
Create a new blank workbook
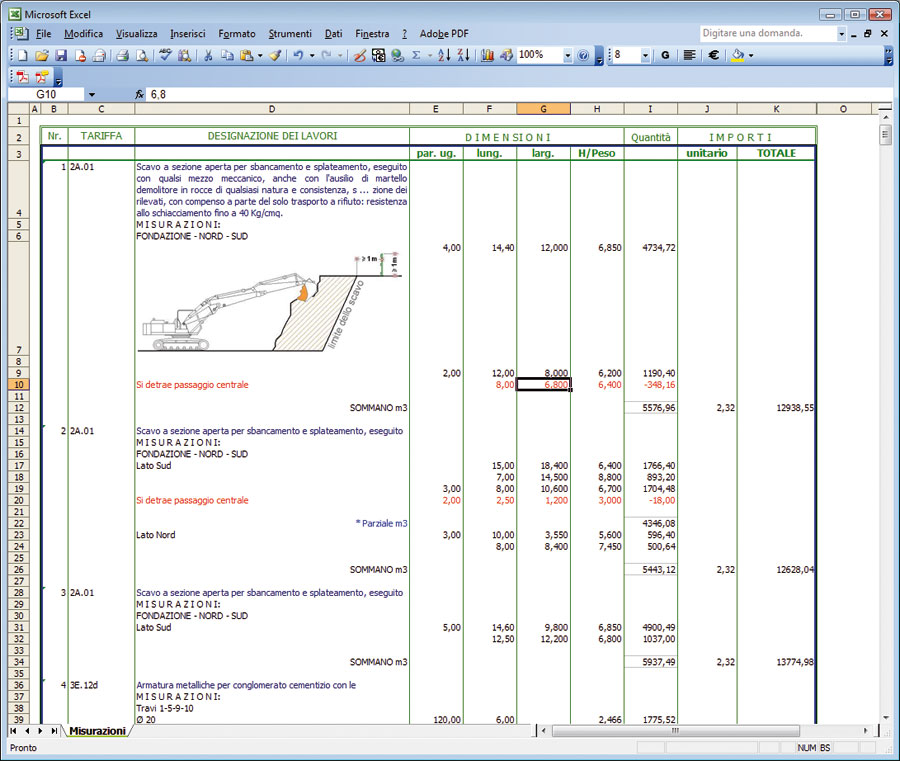(x=23, y=56)
